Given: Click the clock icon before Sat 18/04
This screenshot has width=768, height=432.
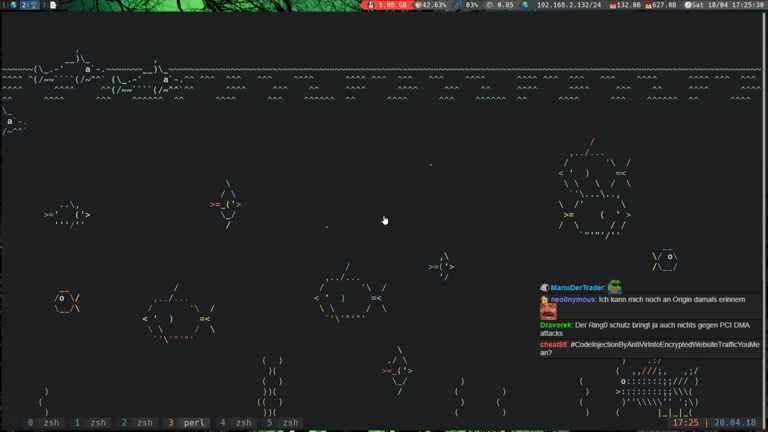Looking at the screenshot, I should [x=688, y=5].
